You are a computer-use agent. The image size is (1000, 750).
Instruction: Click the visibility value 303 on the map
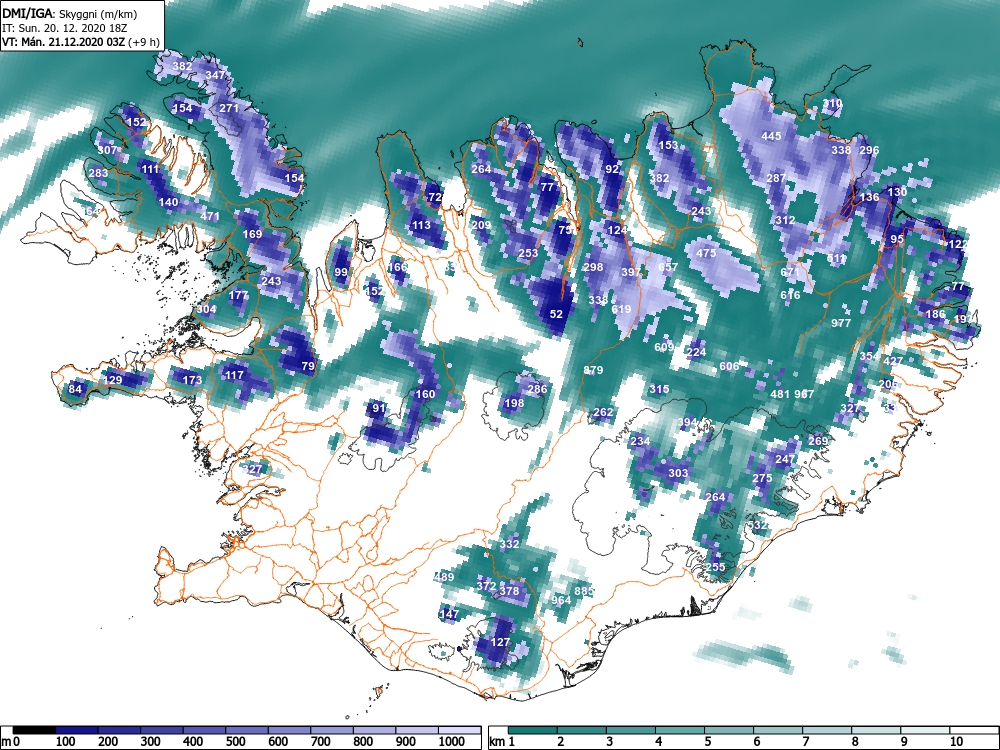pyautogui.click(x=678, y=473)
